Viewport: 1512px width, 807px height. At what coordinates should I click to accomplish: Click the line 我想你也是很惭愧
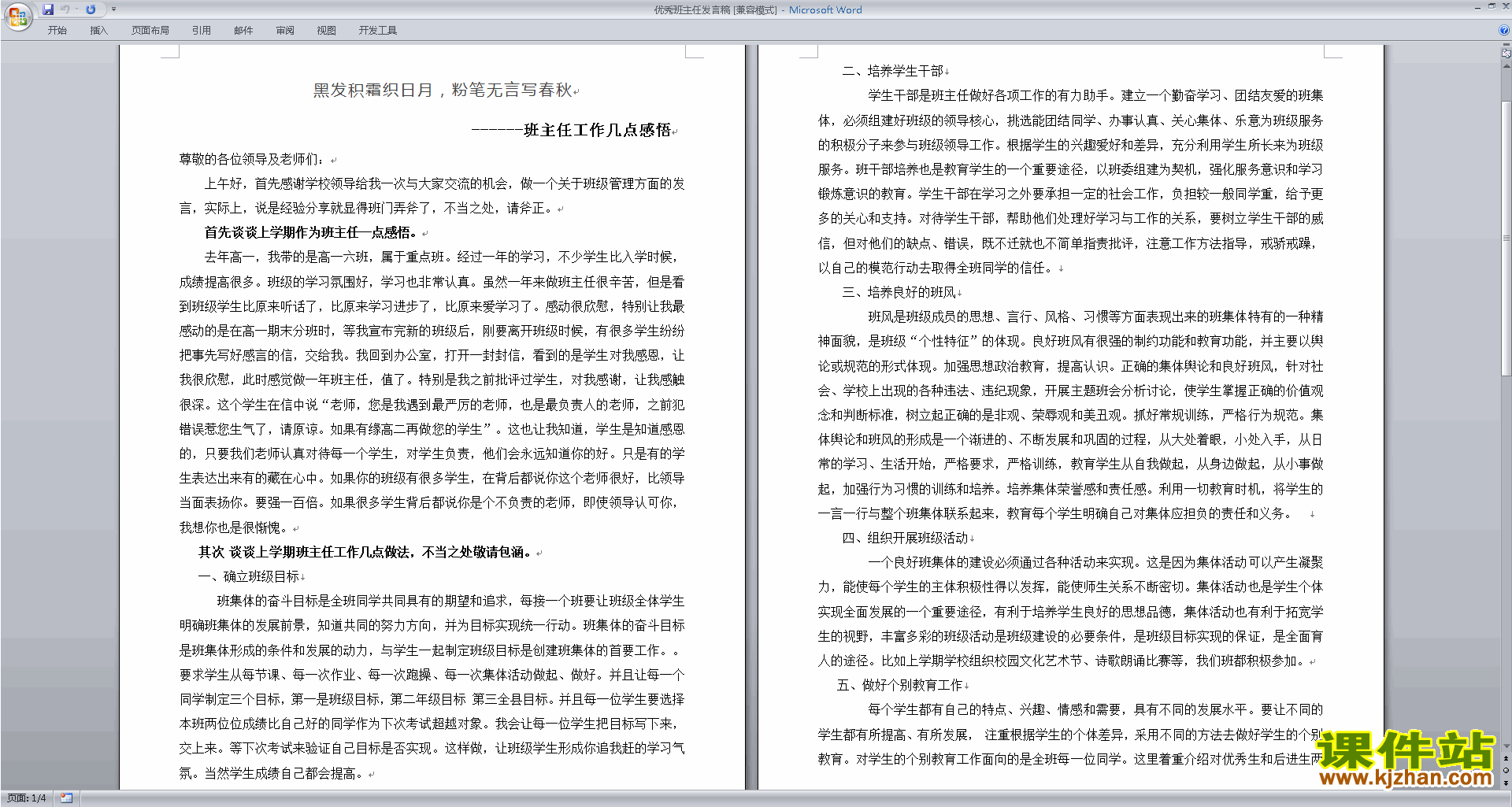[235, 528]
